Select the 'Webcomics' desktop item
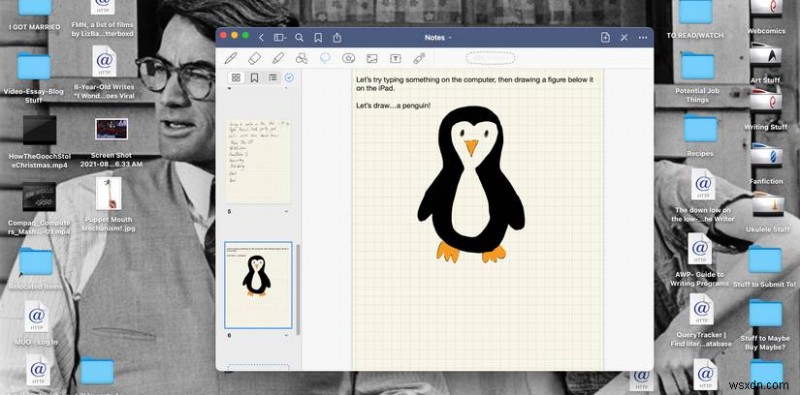This screenshot has height=395, width=800. (766, 17)
